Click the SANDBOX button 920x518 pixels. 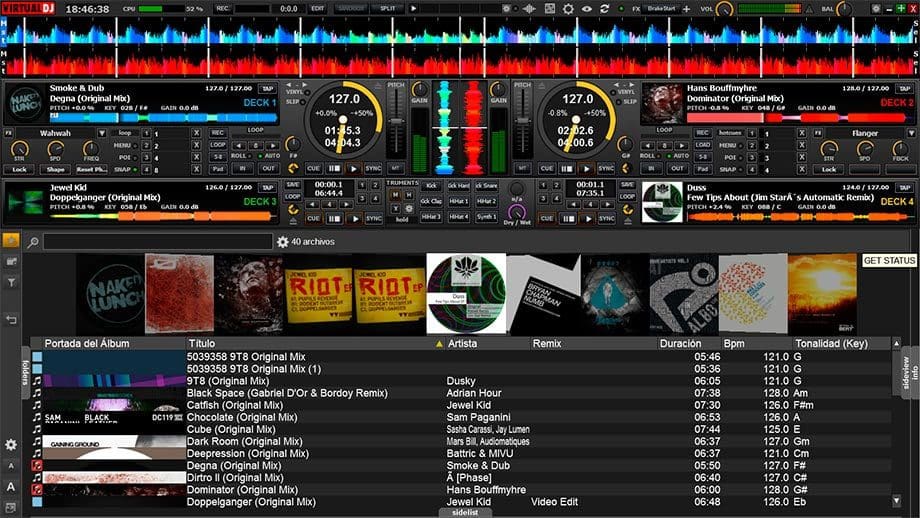point(351,9)
